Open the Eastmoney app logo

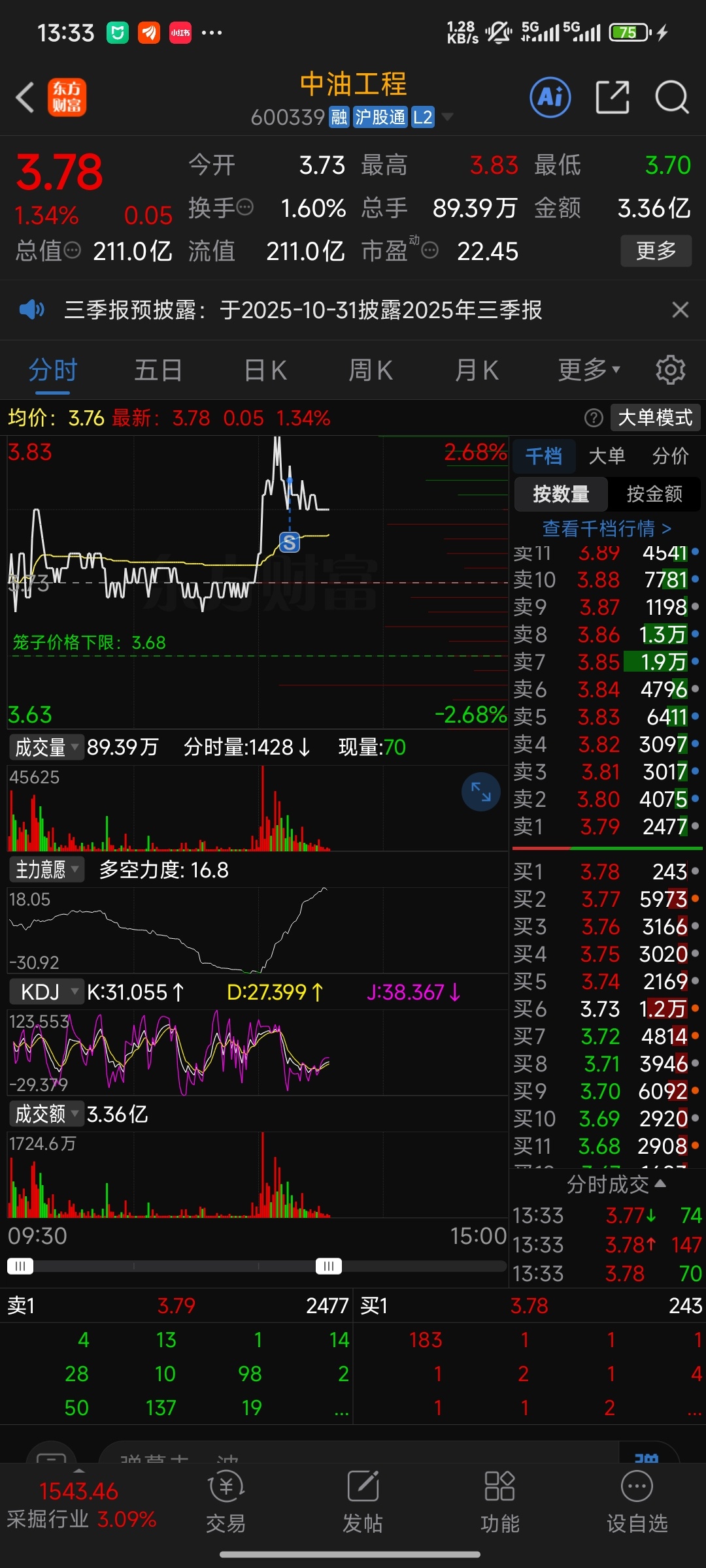67,98
